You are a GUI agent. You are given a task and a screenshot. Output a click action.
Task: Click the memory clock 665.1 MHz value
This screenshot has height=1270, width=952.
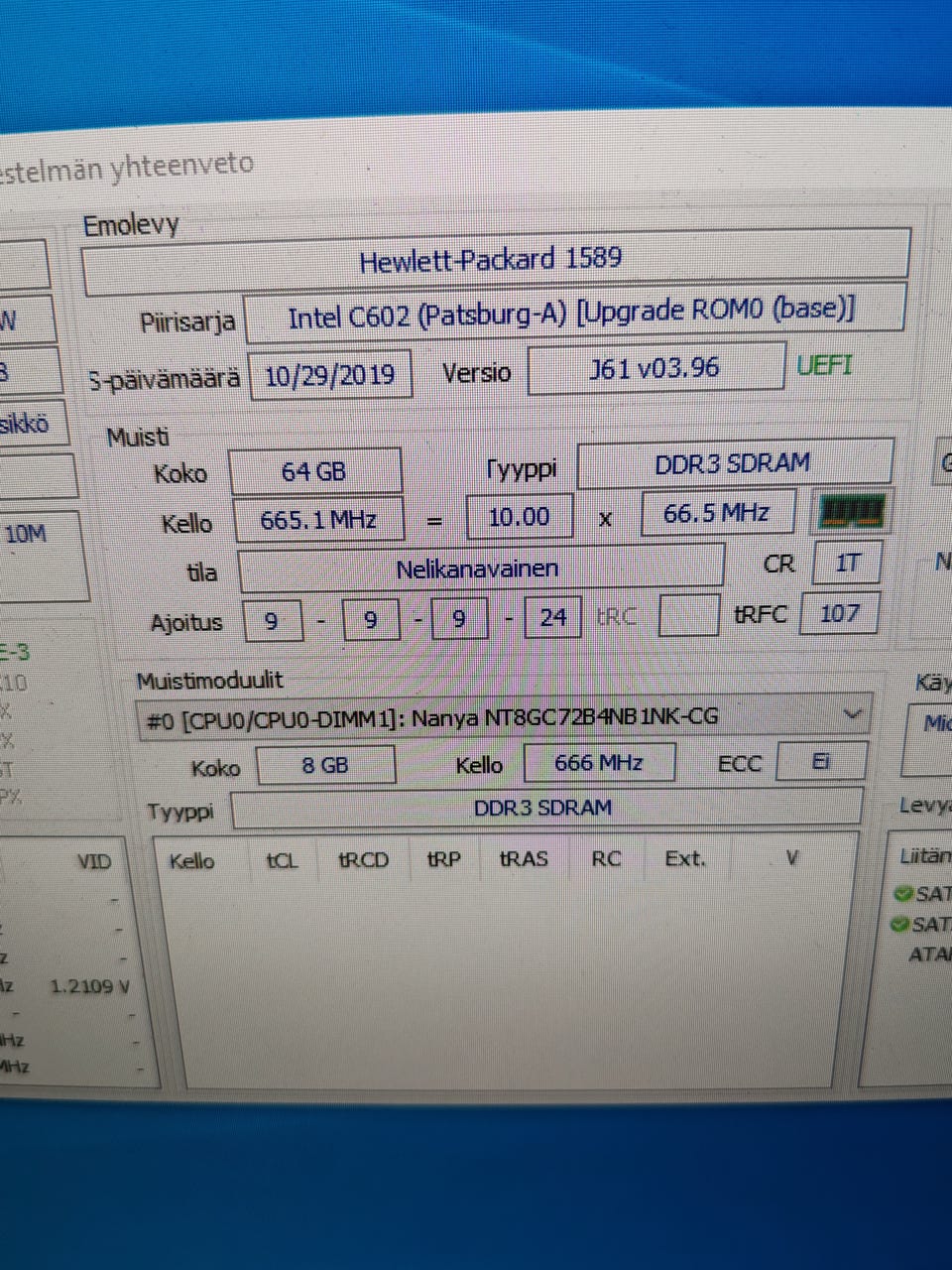pos(318,520)
